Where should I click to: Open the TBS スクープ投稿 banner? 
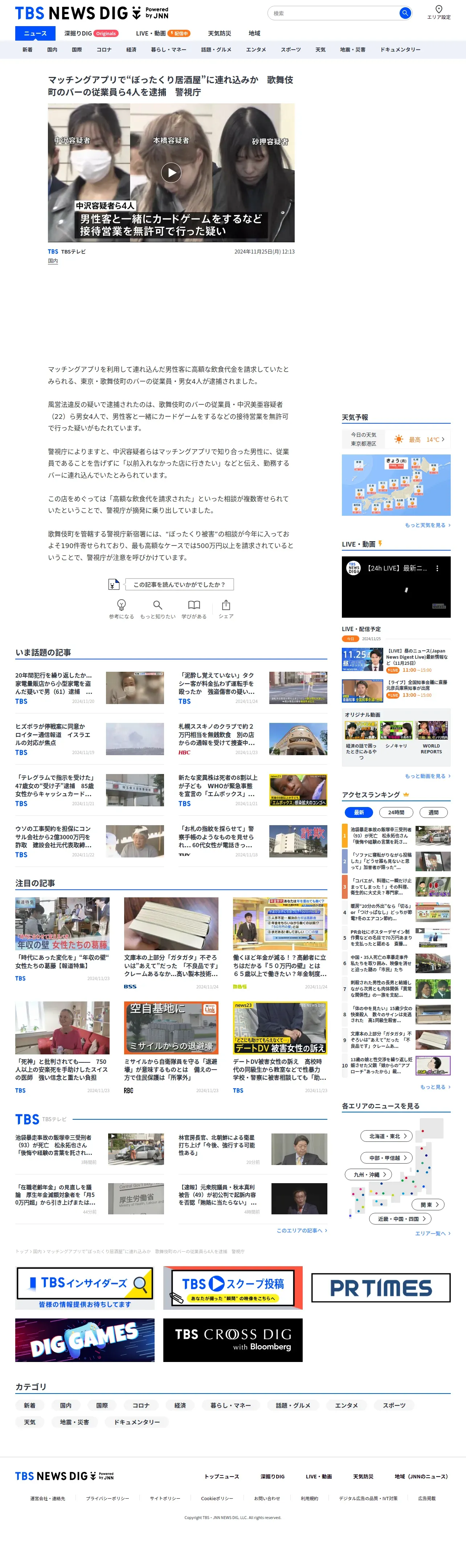click(x=233, y=1287)
